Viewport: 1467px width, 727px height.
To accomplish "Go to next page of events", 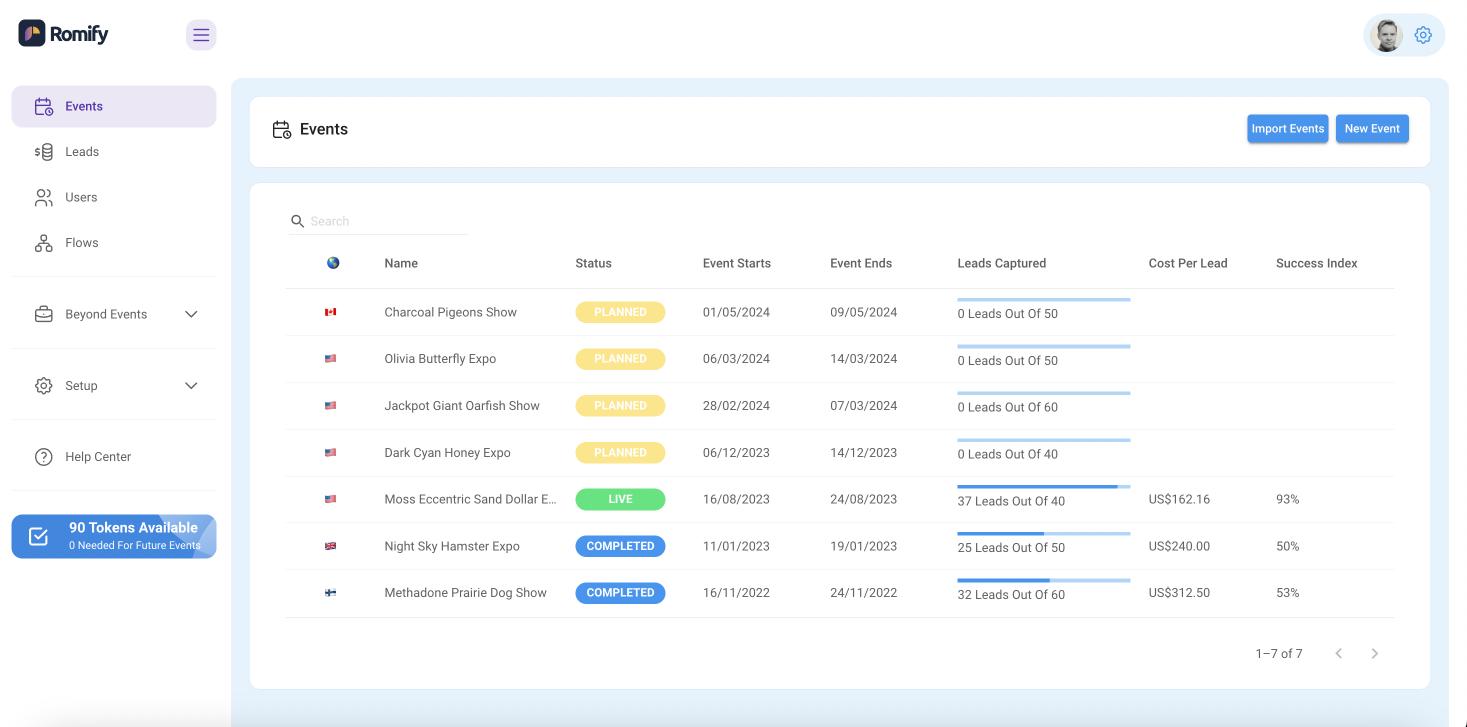I will pos(1374,653).
